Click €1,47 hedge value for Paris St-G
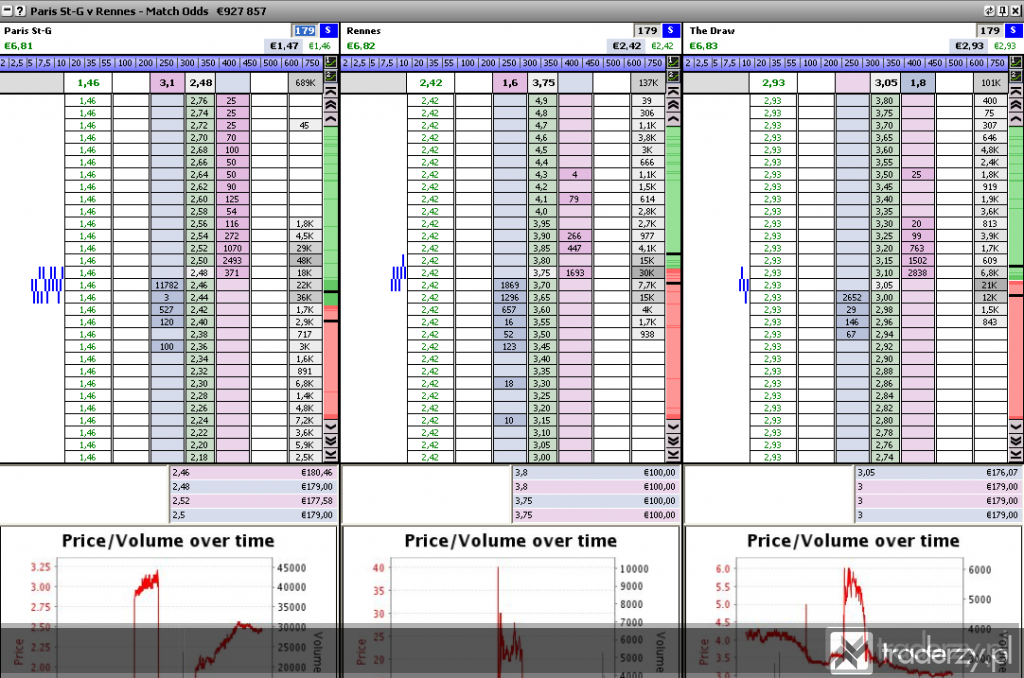Viewport: 1024px width, 678px height. coord(284,46)
